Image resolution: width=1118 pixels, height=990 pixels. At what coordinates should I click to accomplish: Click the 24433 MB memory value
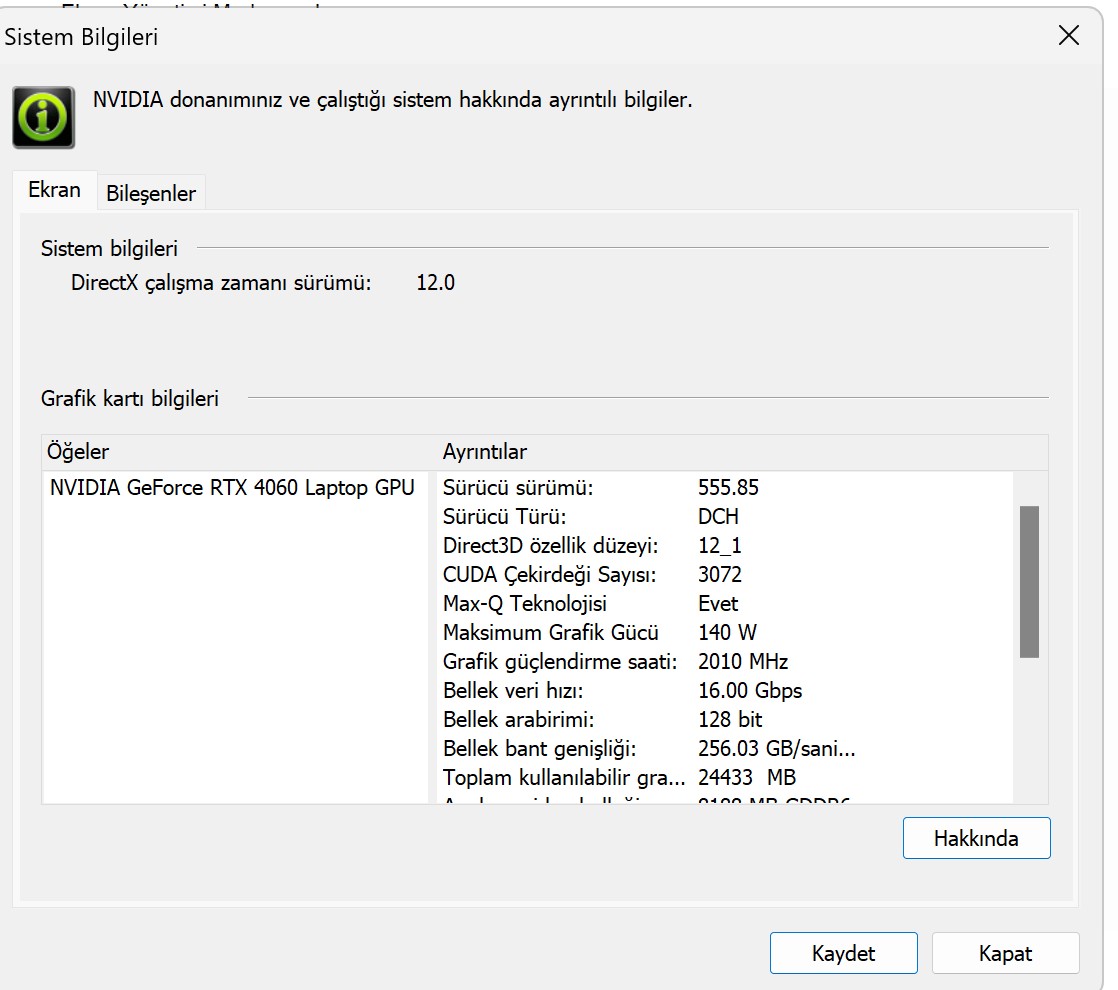pos(747,777)
